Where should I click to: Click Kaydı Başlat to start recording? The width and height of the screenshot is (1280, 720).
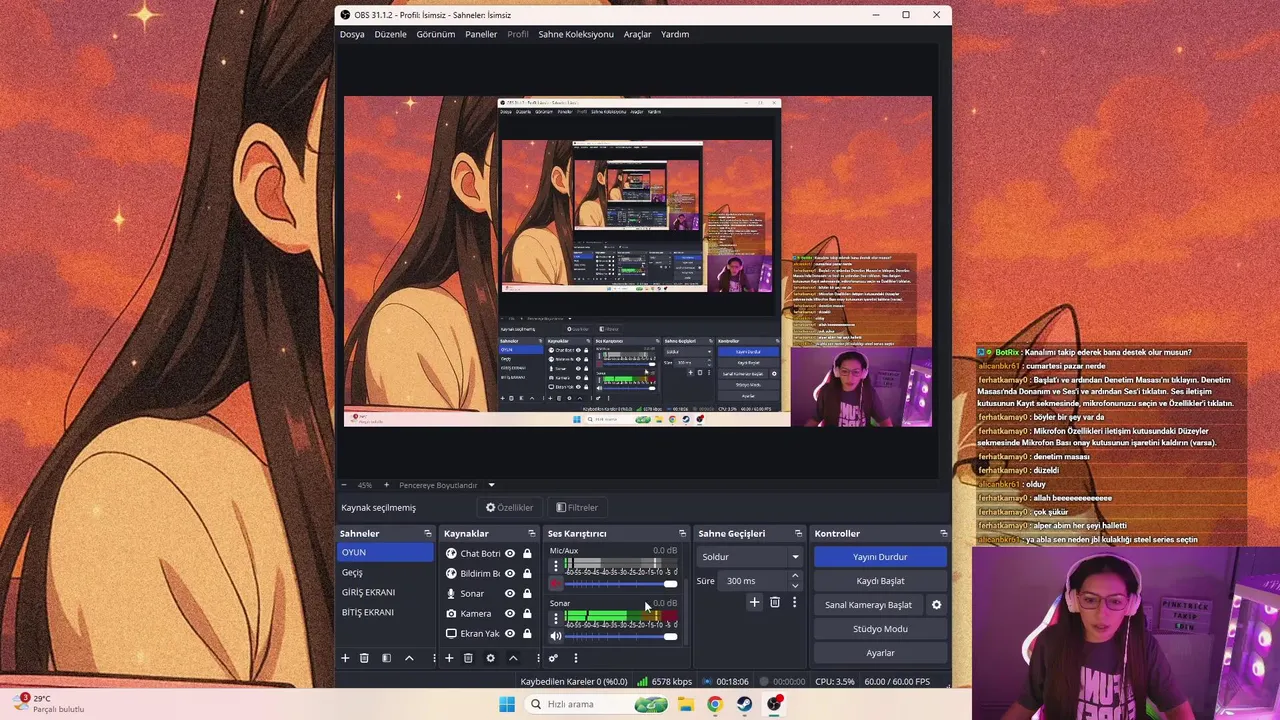pyautogui.click(x=880, y=581)
